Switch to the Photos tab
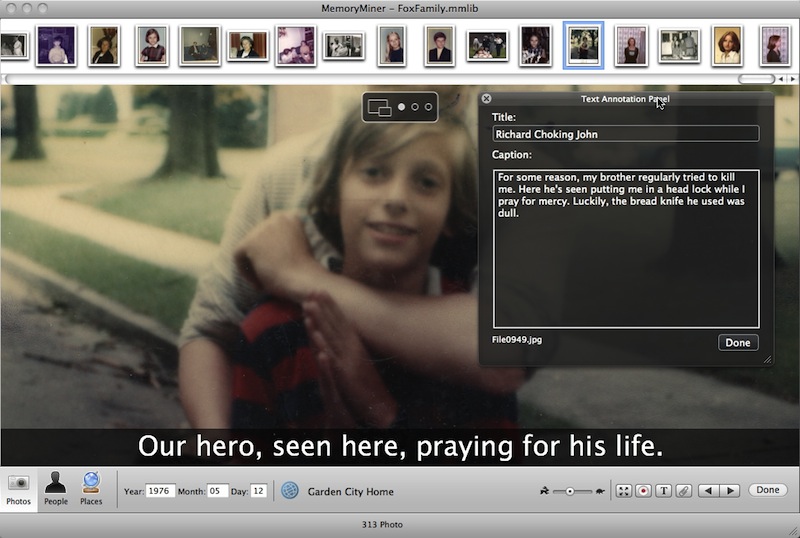This screenshot has width=800, height=538. click(x=18, y=489)
